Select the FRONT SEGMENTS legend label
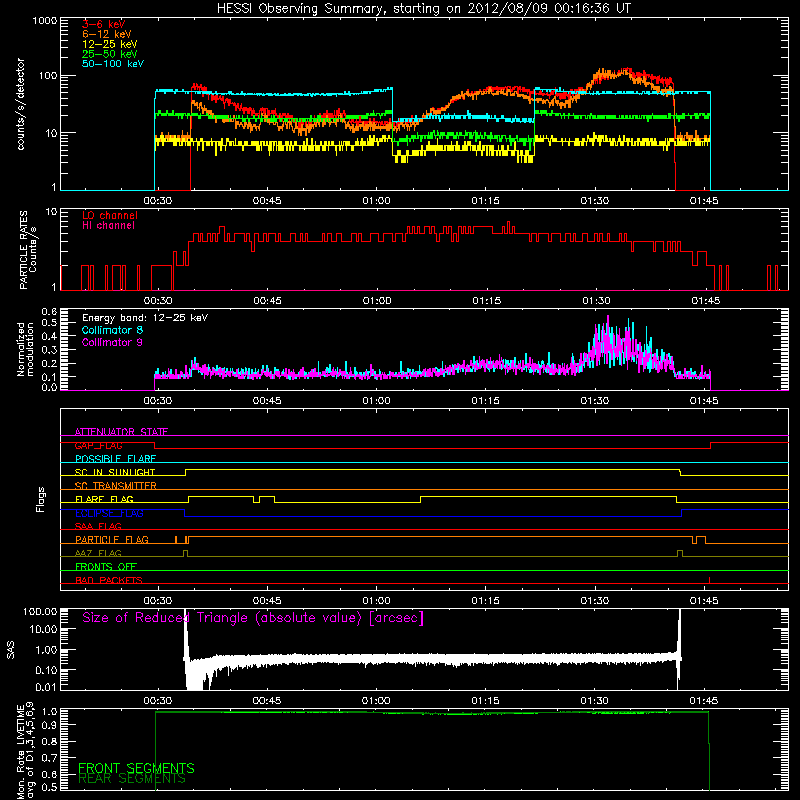The height and width of the screenshot is (800, 800). point(136,768)
